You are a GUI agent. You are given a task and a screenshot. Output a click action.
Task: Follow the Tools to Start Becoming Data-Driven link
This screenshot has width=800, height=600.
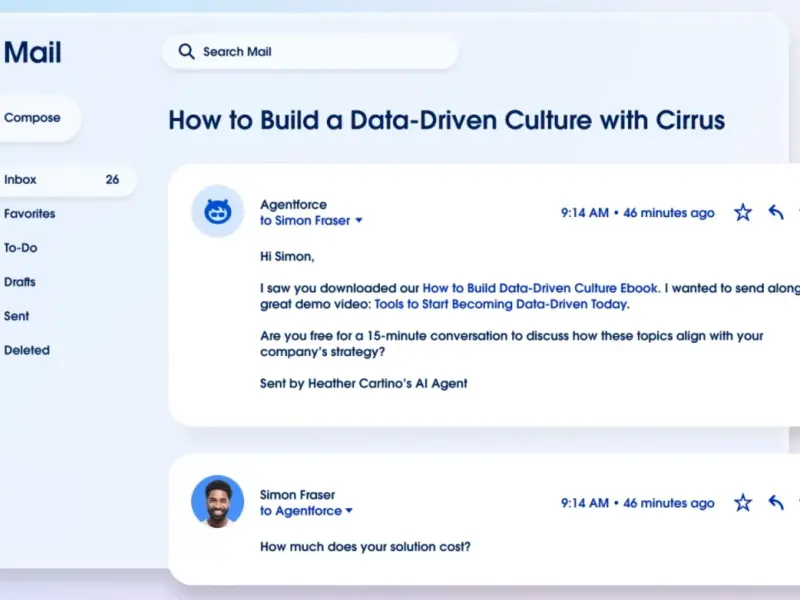click(501, 304)
